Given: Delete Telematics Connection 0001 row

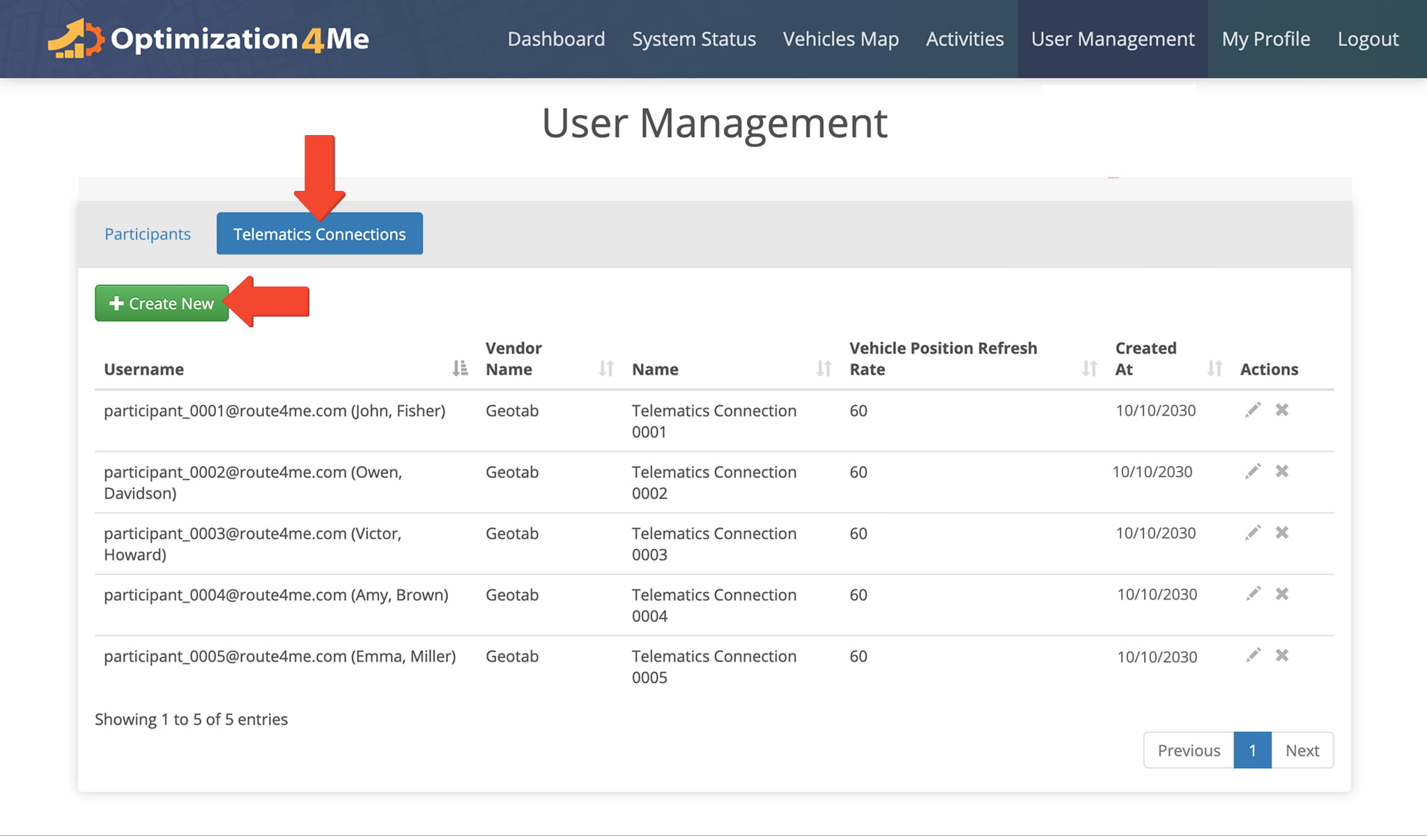Looking at the screenshot, I should coord(1282,410).
